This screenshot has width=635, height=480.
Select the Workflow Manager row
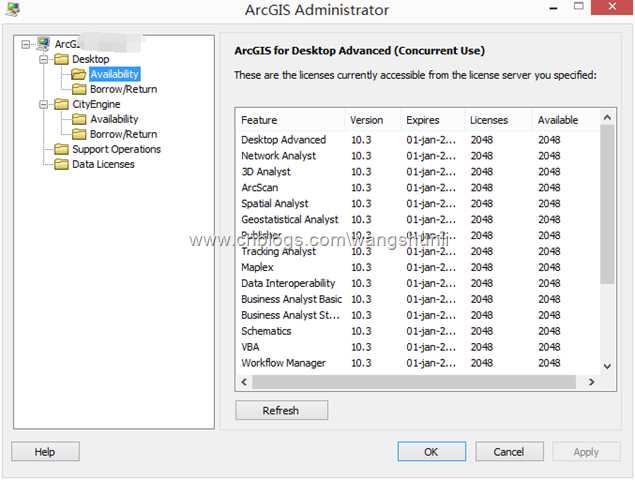pos(417,363)
